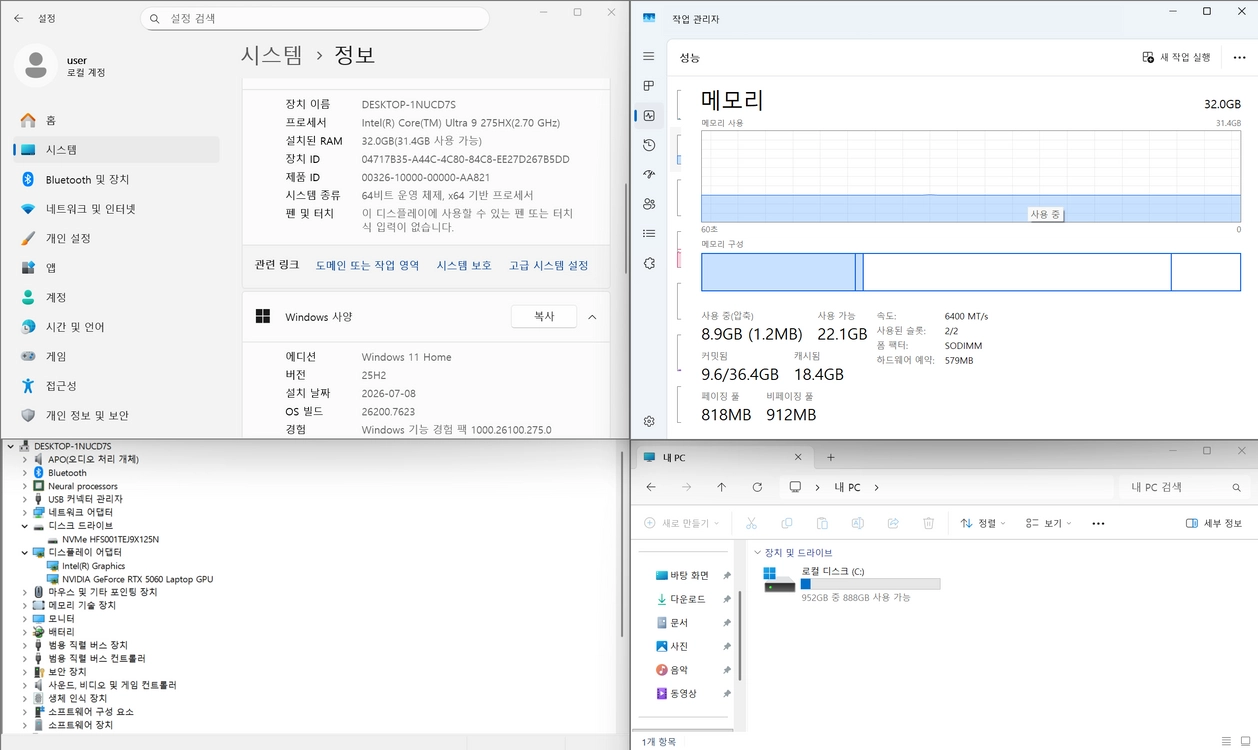Expand the monitor node in Device Manager
1258x750 pixels.
click(x=25, y=618)
